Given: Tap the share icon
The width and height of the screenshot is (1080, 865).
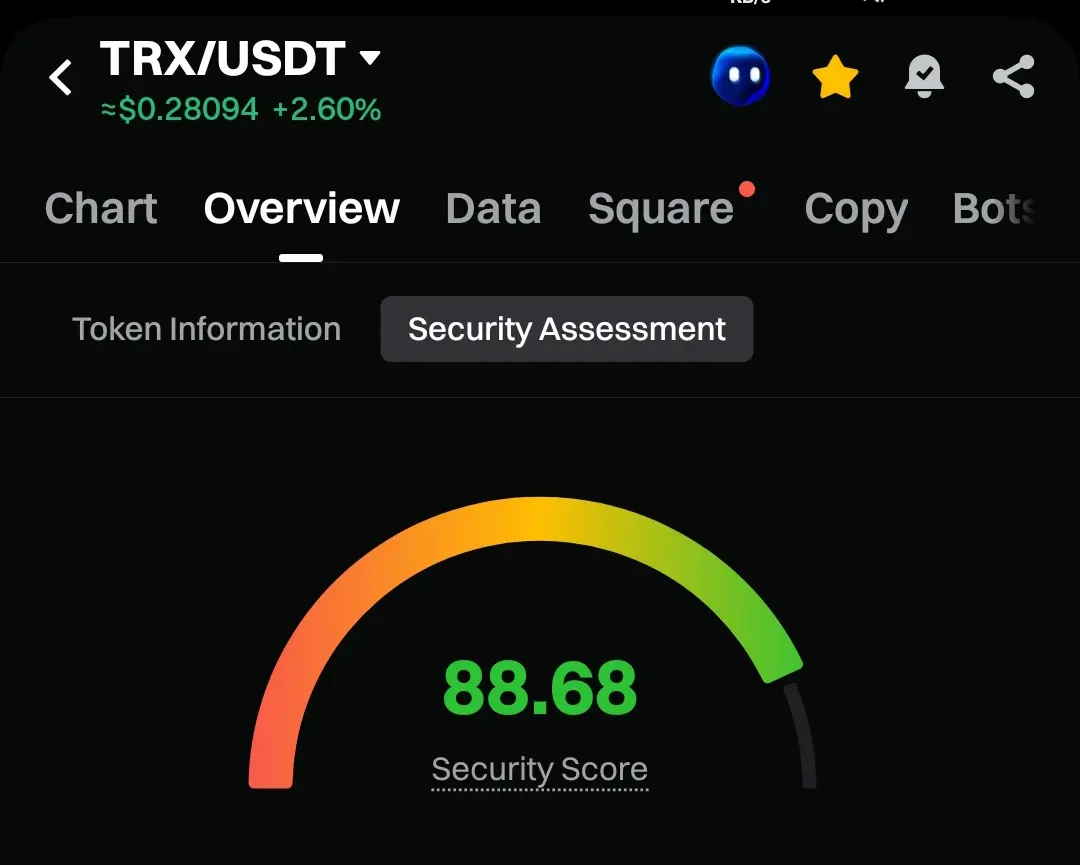Looking at the screenshot, I should click(1014, 76).
